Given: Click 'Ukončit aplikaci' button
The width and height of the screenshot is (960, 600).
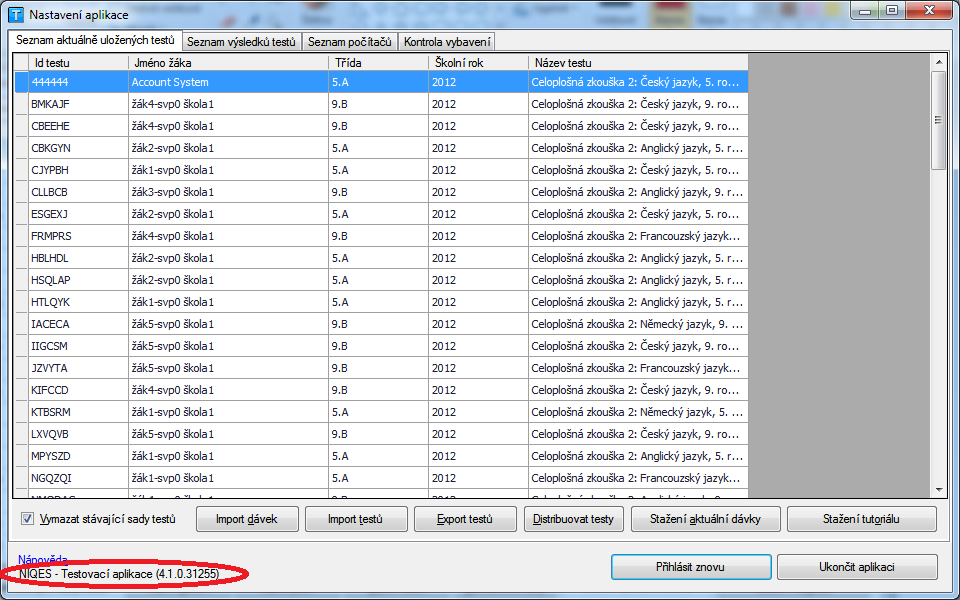Looking at the screenshot, I should pyautogui.click(x=857, y=567).
